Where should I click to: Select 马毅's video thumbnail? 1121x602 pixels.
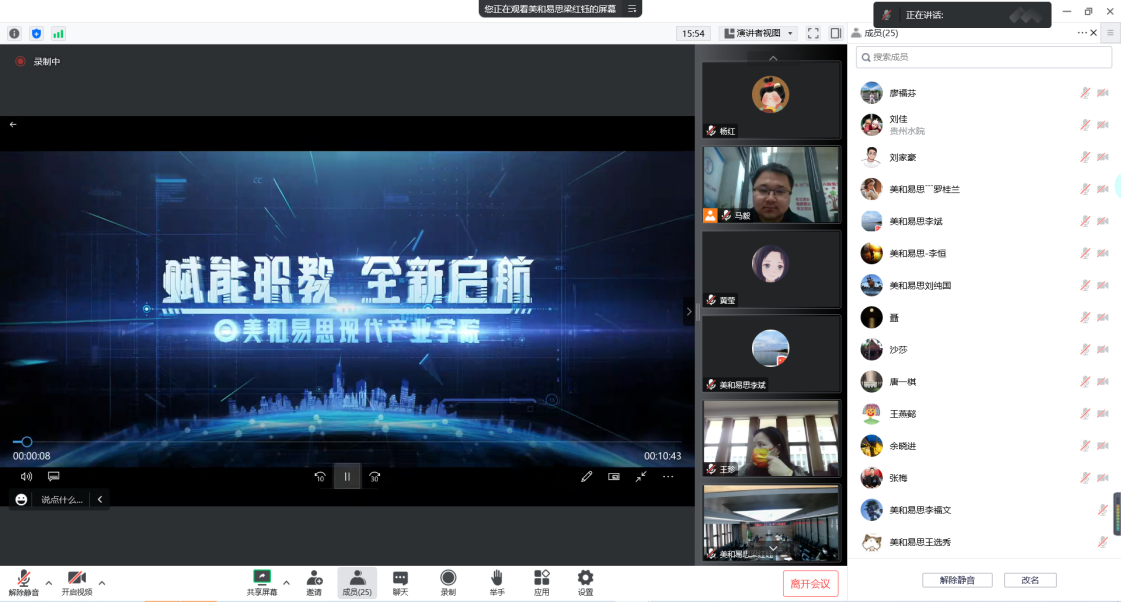pyautogui.click(x=771, y=185)
